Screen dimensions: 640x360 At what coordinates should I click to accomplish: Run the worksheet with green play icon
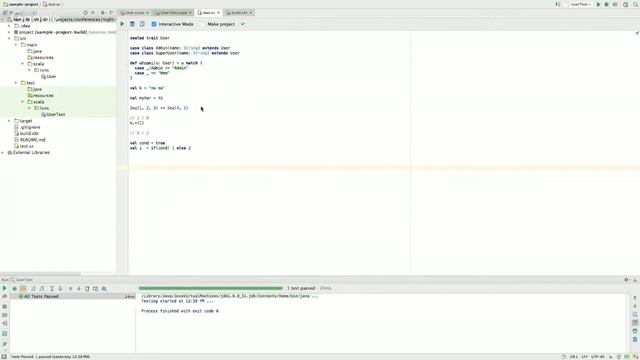(x=122, y=24)
